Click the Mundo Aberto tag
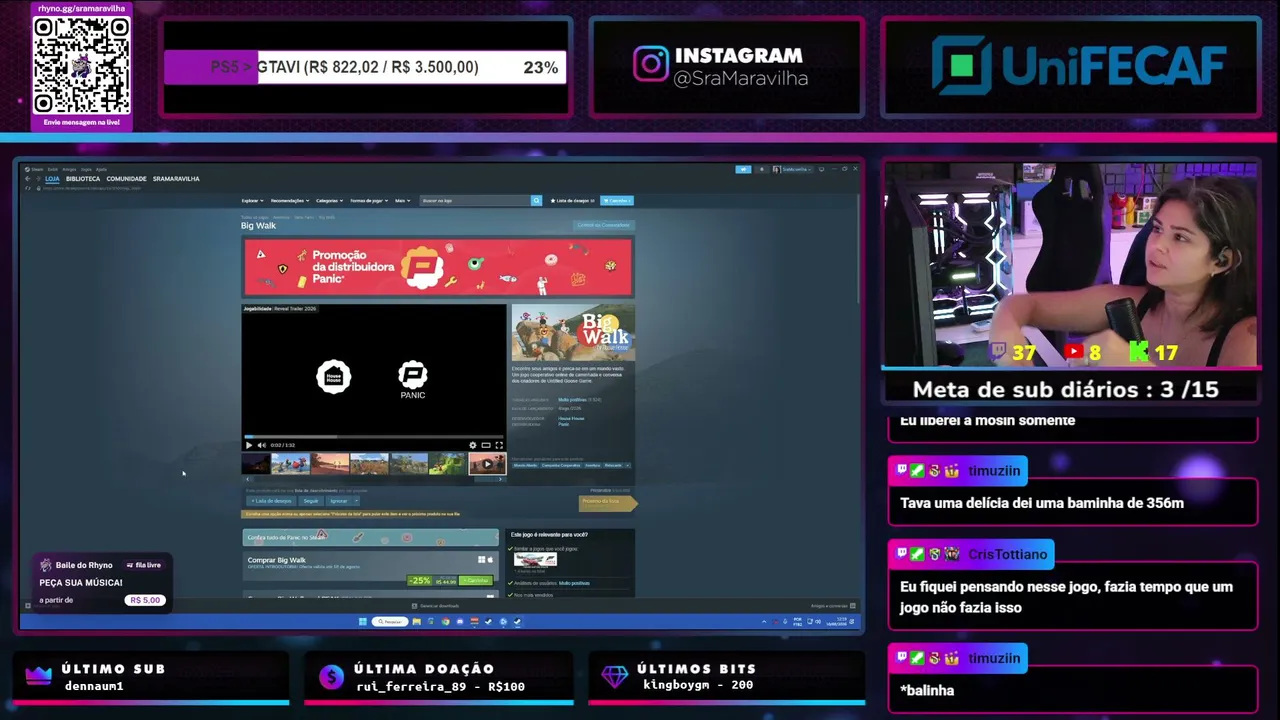 click(x=525, y=465)
